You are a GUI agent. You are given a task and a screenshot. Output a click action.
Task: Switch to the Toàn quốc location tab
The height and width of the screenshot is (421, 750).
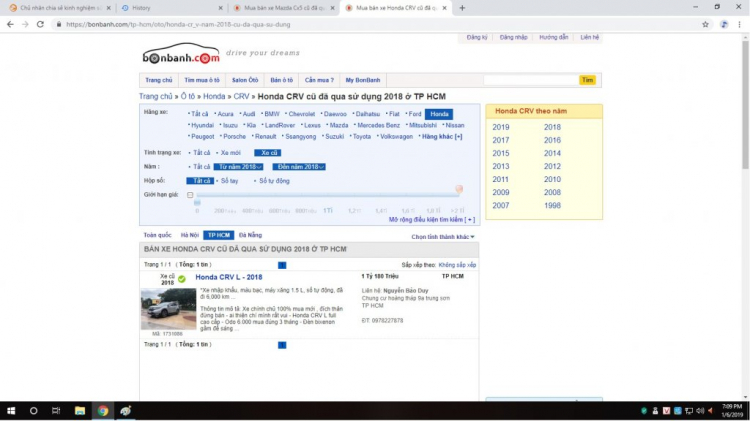[157, 235]
